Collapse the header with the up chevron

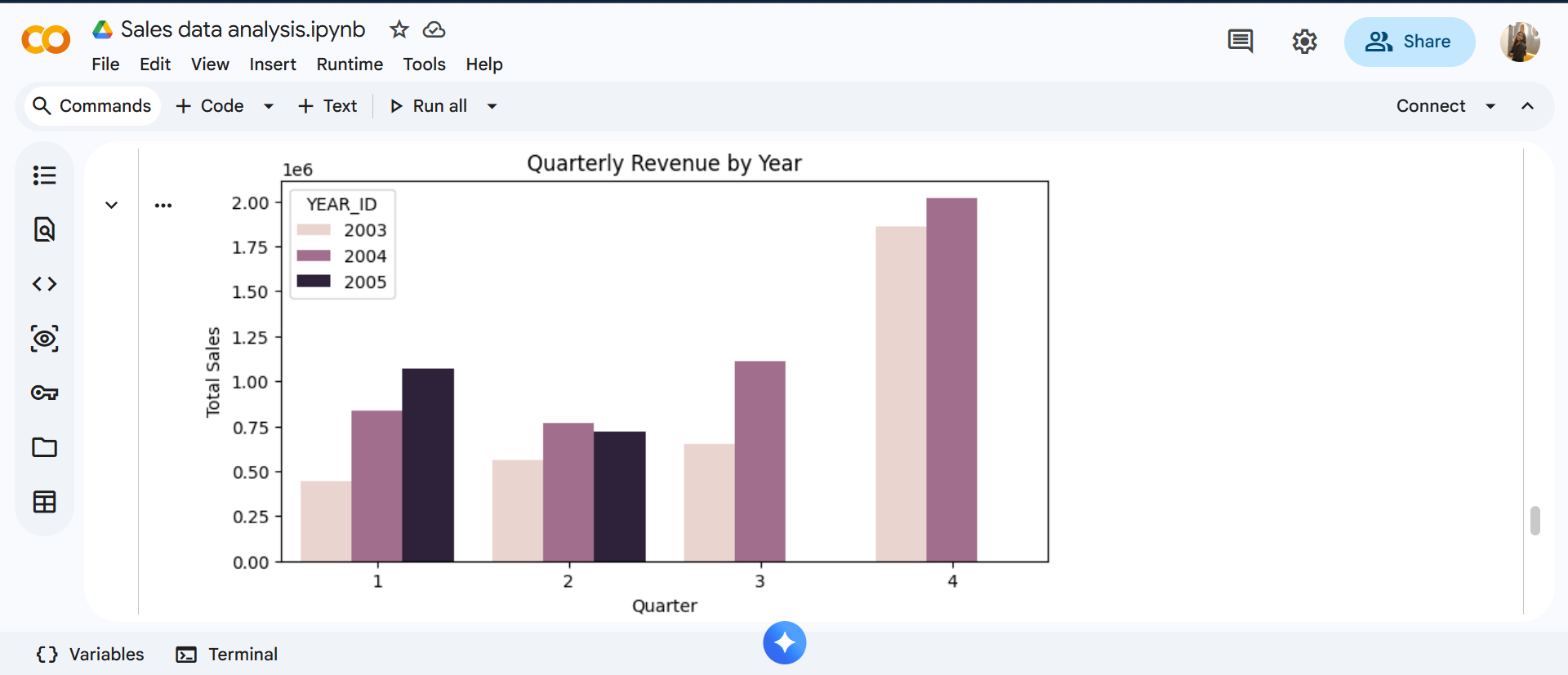point(1527,106)
